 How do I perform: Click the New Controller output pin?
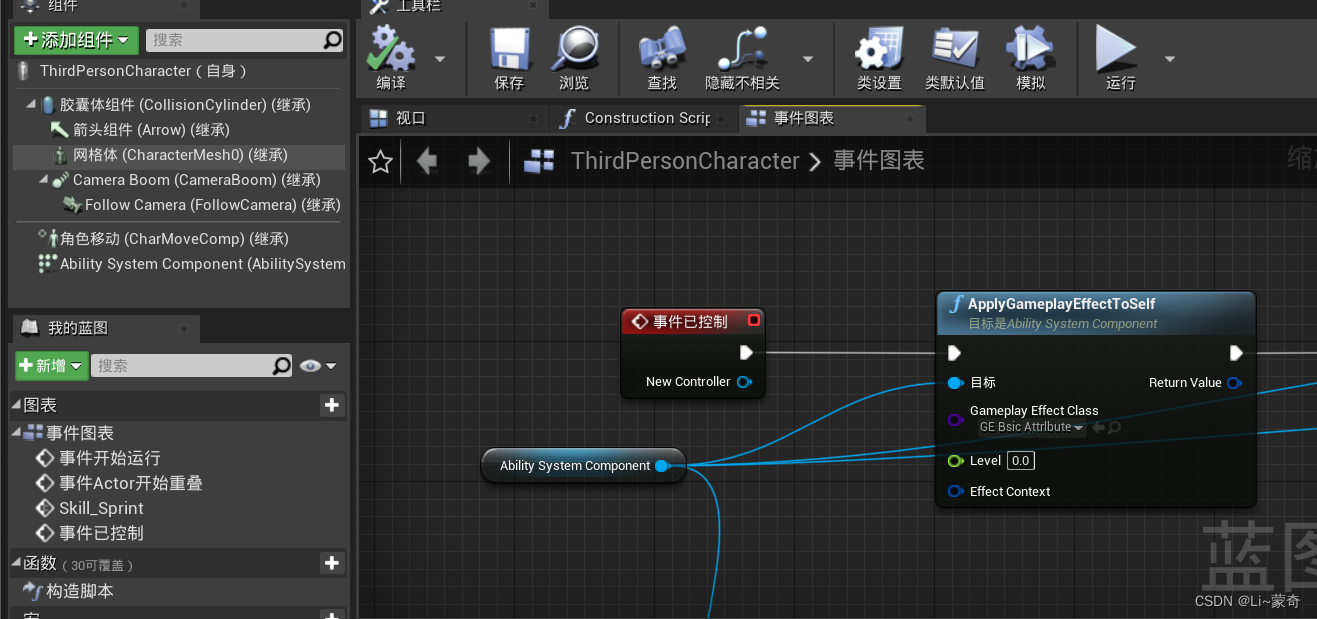coord(744,382)
